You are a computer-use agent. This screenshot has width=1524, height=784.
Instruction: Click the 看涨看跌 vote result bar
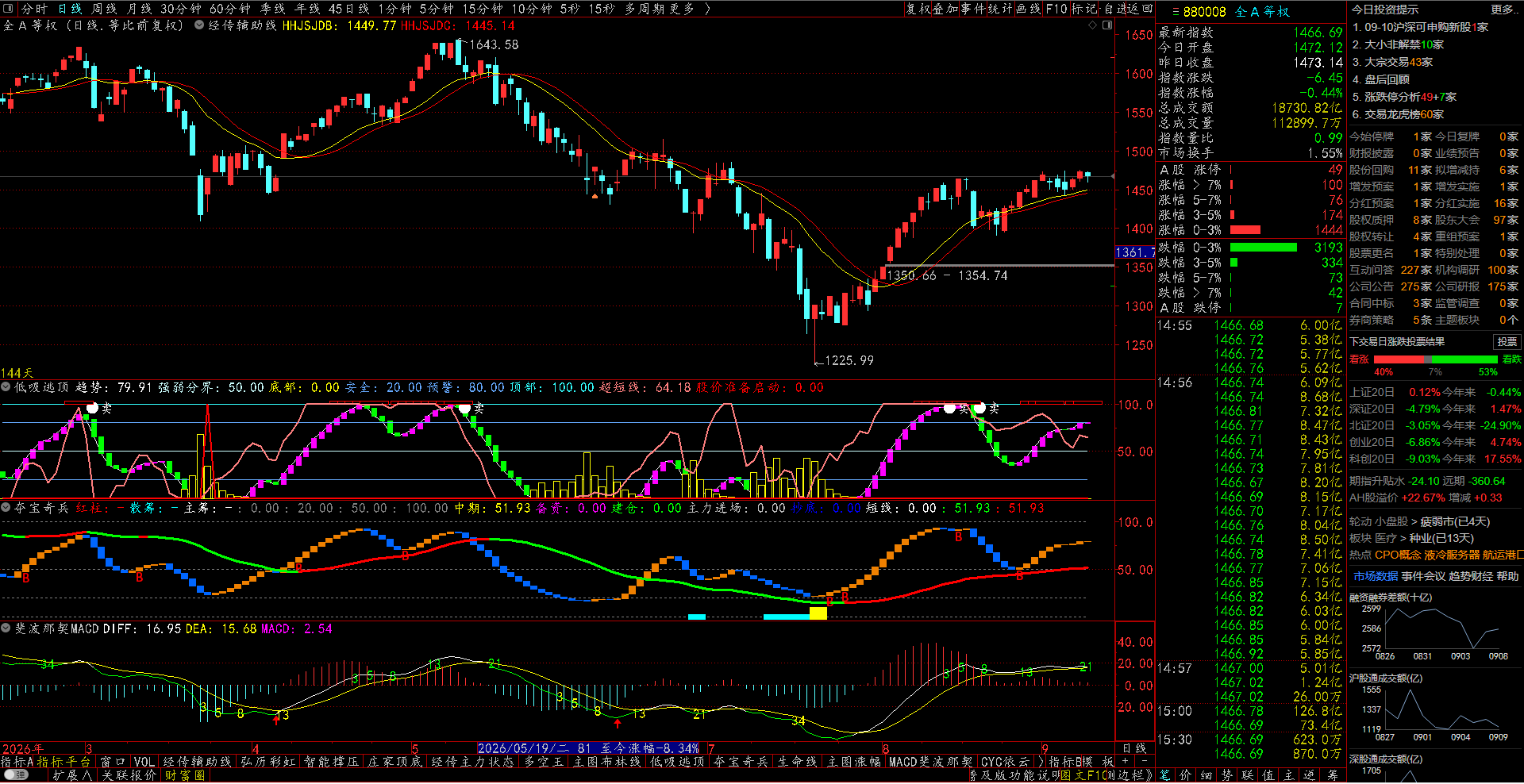click(1435, 359)
